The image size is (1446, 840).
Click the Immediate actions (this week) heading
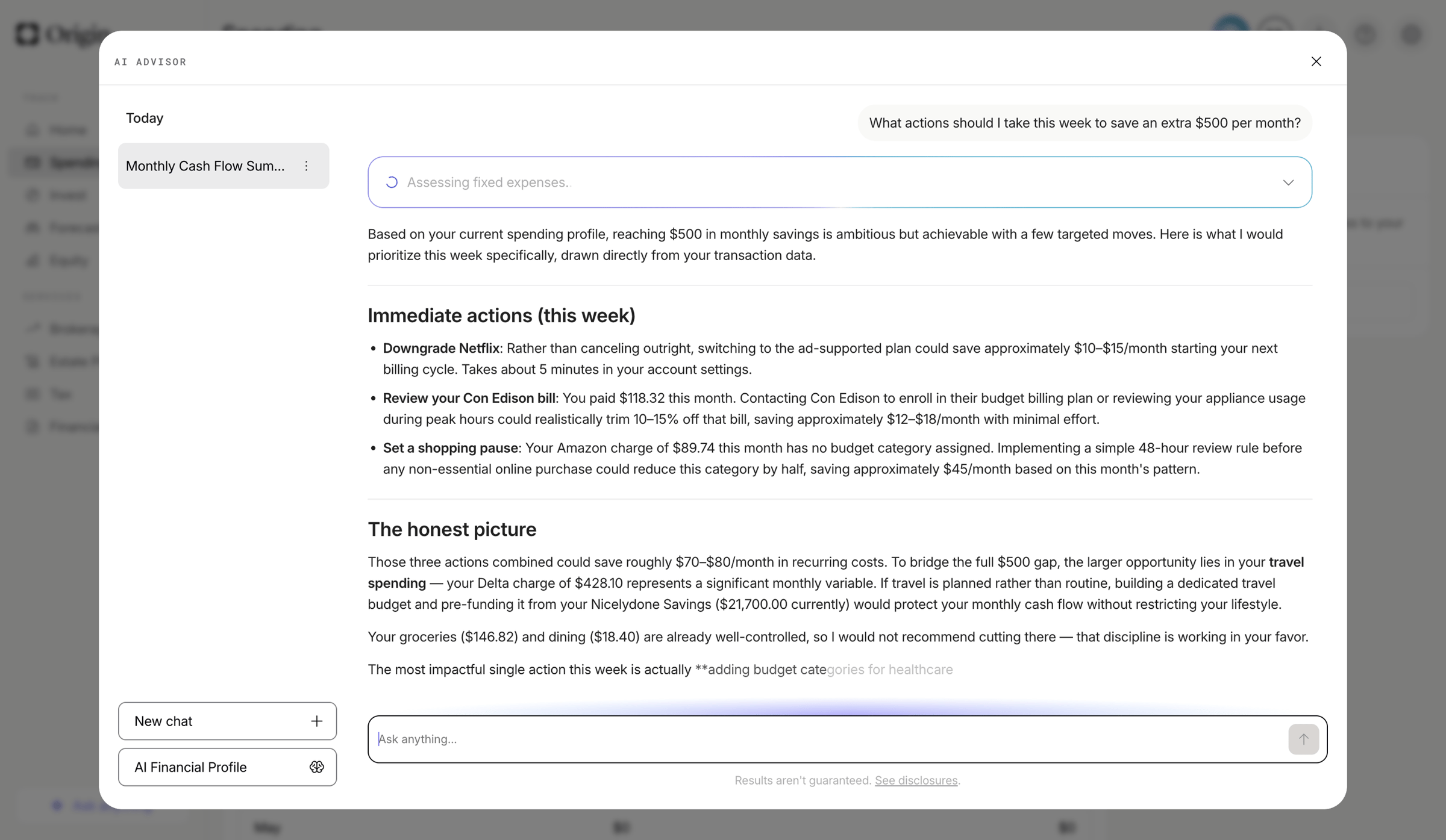501,316
